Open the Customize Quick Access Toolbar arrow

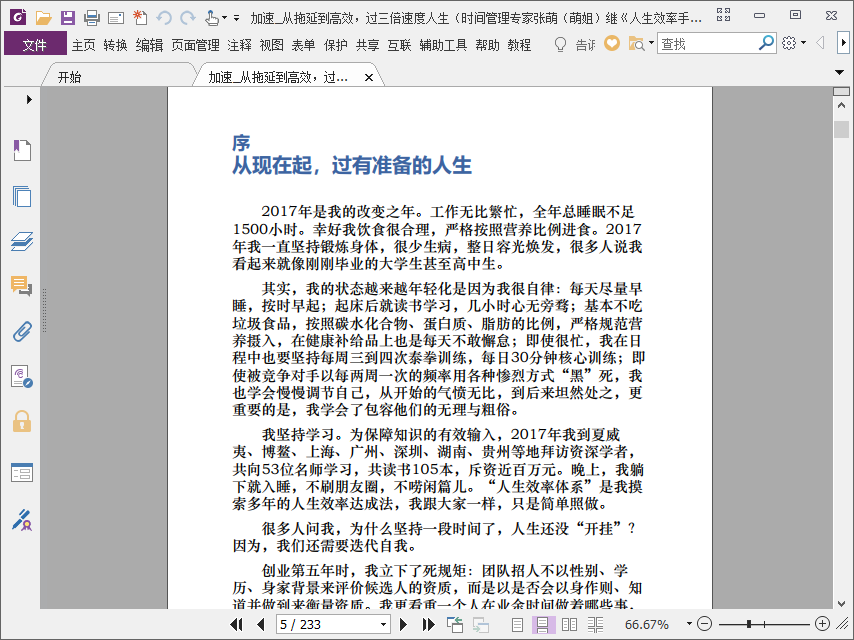(236, 18)
